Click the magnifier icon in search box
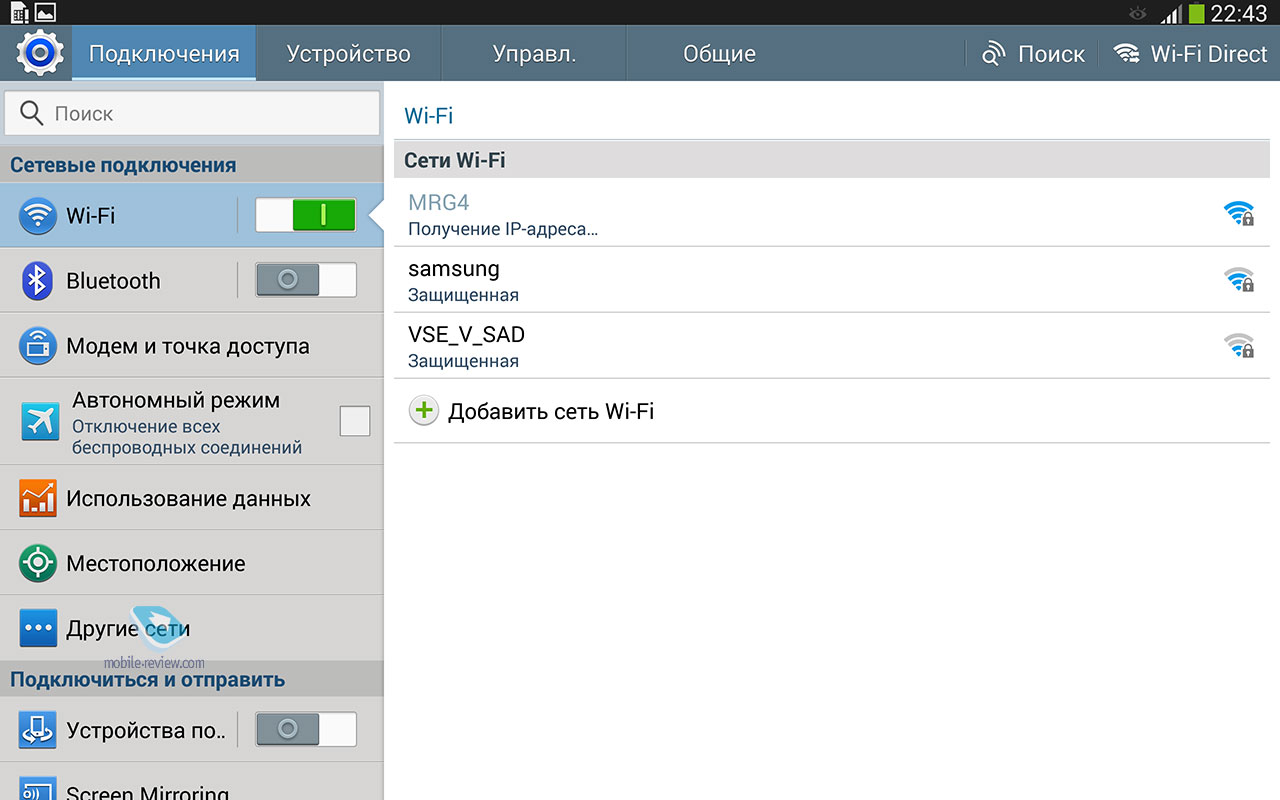This screenshot has height=800, width=1280. 32,113
